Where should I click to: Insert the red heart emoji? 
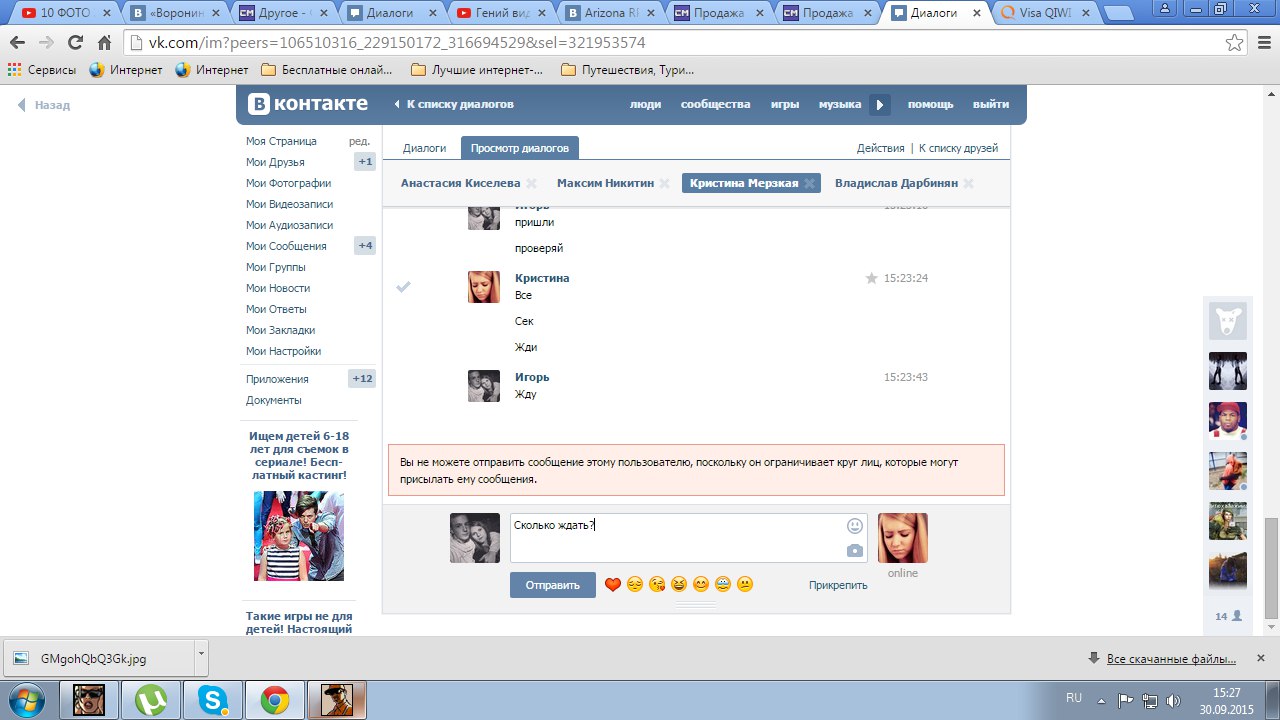613,585
